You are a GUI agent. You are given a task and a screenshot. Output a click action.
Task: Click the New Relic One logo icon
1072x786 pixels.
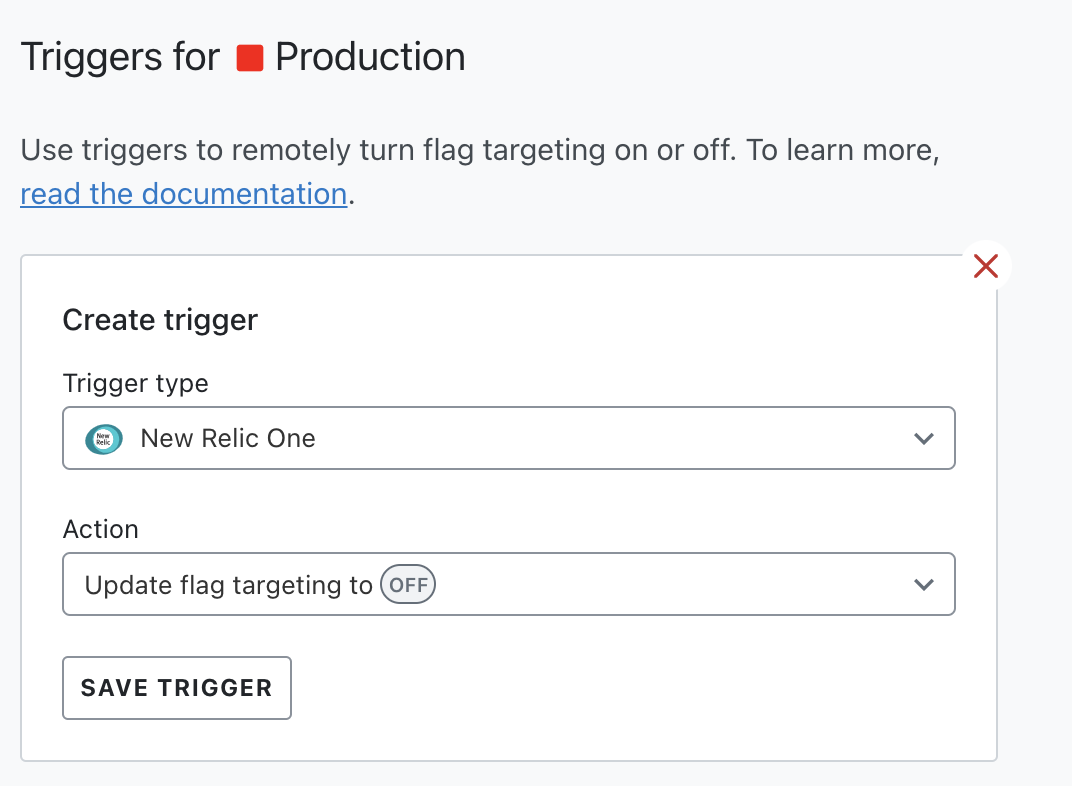point(103,438)
